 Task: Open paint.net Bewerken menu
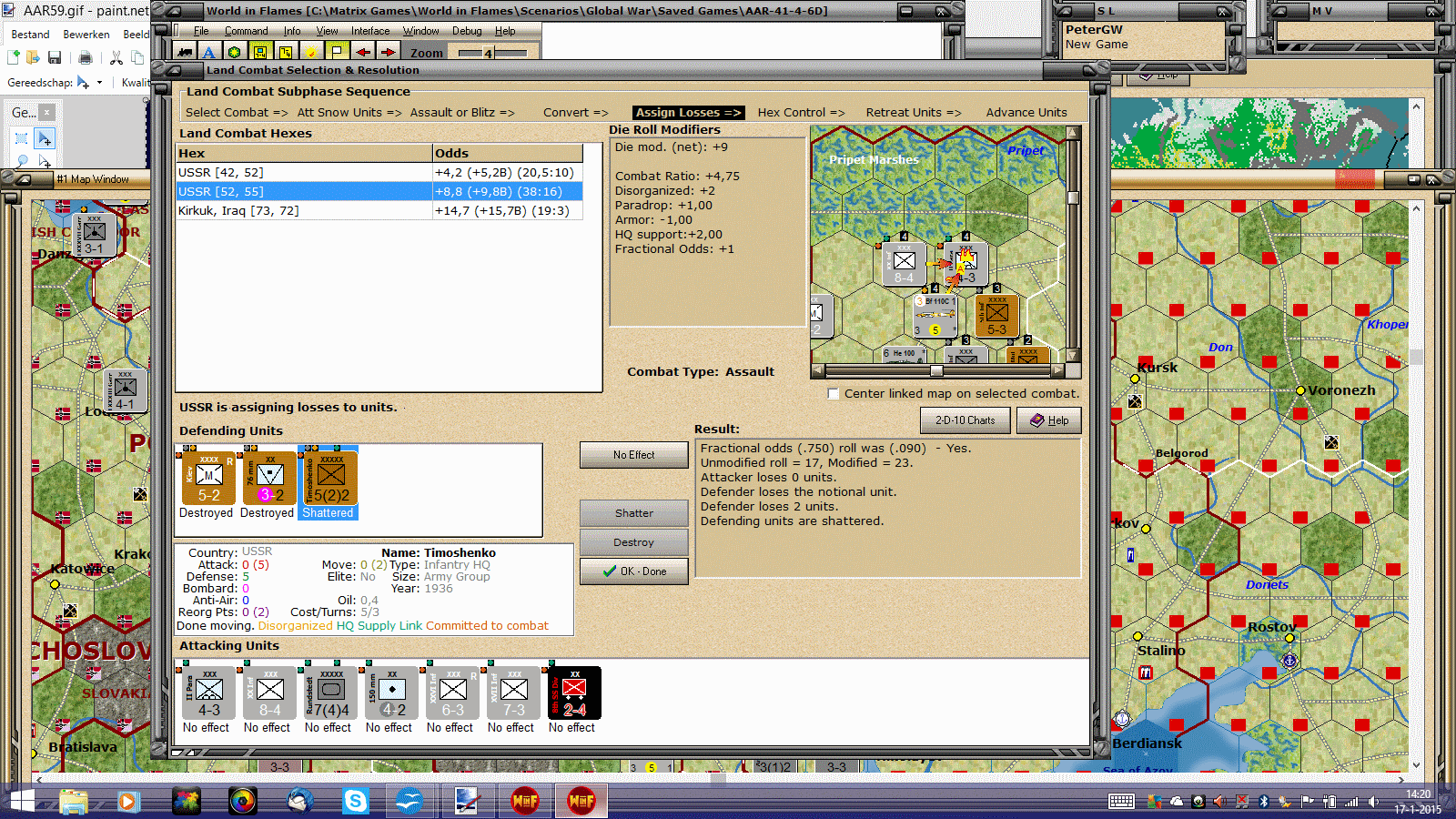pos(86,35)
